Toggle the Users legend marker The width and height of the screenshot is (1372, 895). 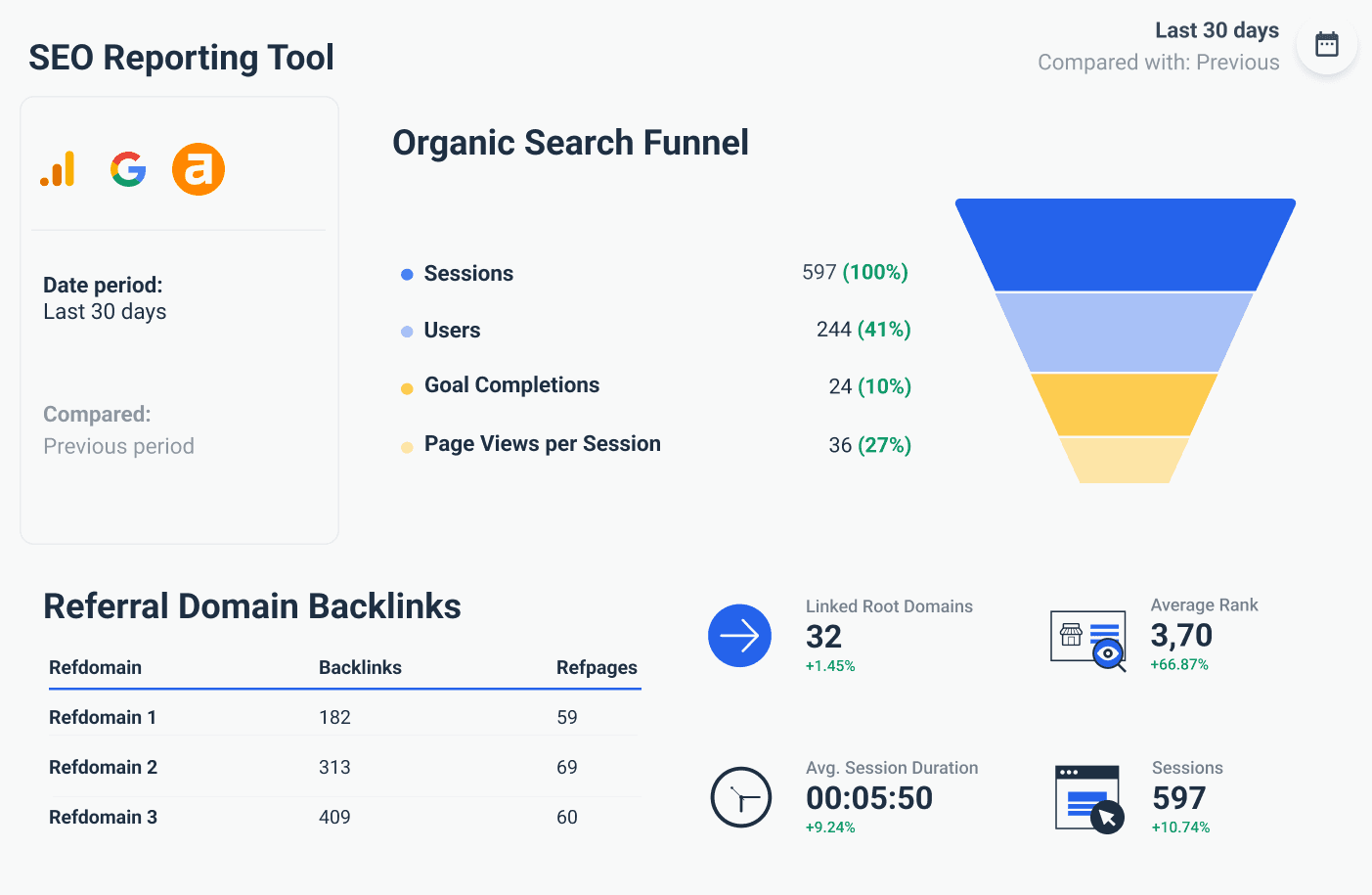[x=406, y=330]
